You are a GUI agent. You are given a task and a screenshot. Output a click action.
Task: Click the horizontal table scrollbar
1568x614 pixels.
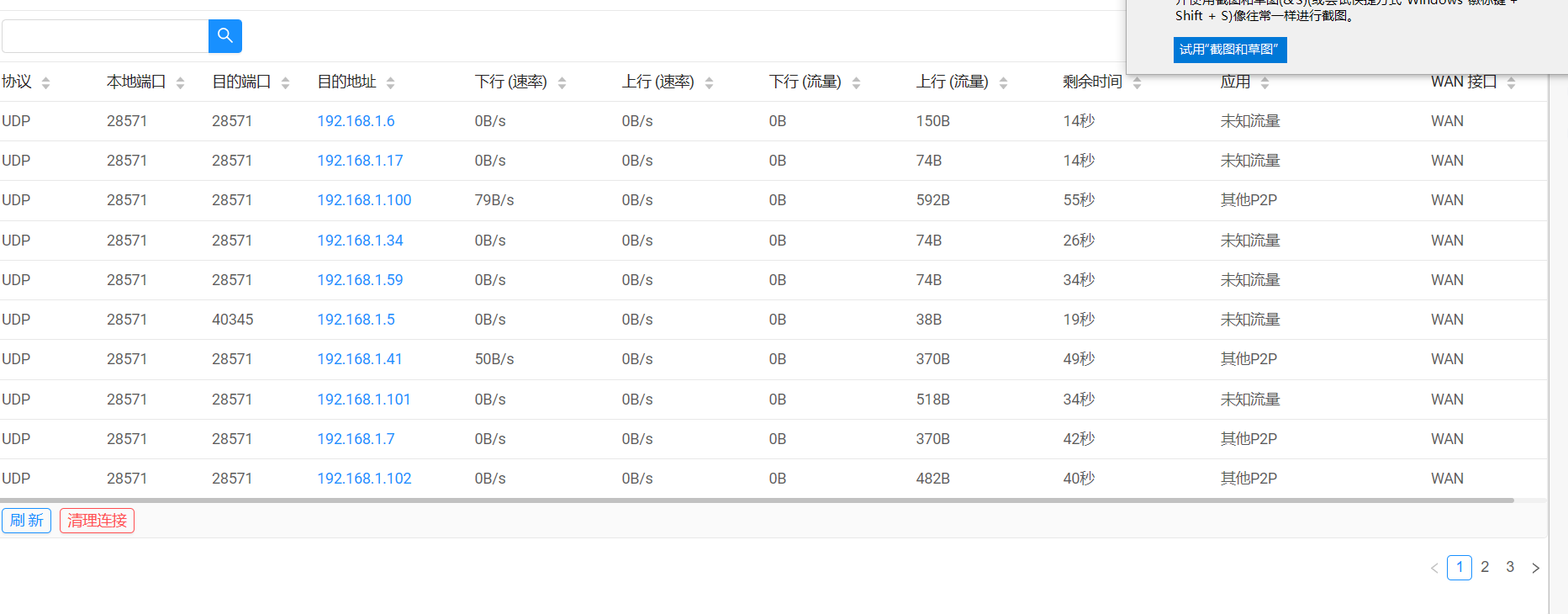tap(757, 500)
